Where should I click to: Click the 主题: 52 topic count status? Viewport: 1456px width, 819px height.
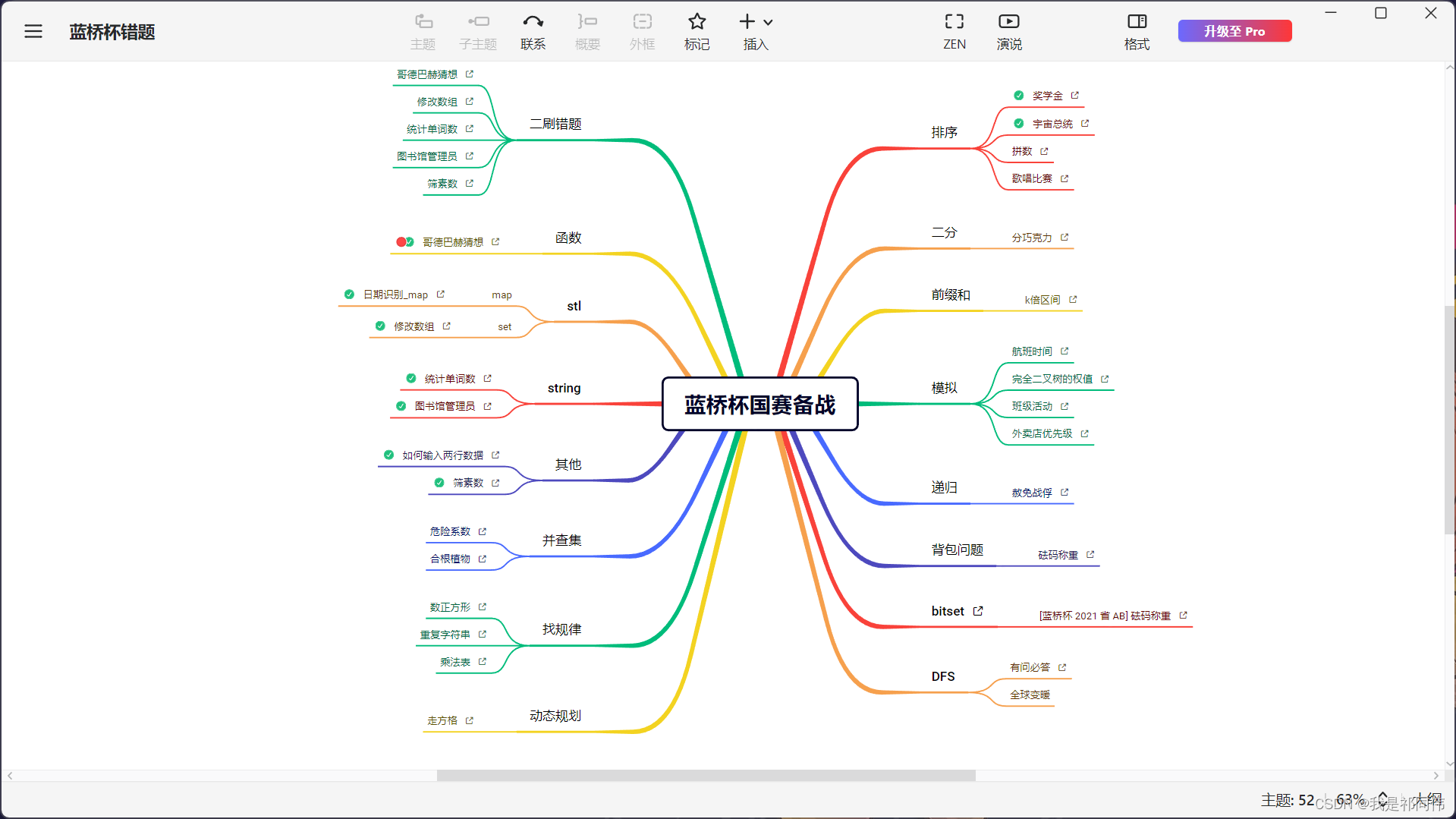(x=1288, y=800)
